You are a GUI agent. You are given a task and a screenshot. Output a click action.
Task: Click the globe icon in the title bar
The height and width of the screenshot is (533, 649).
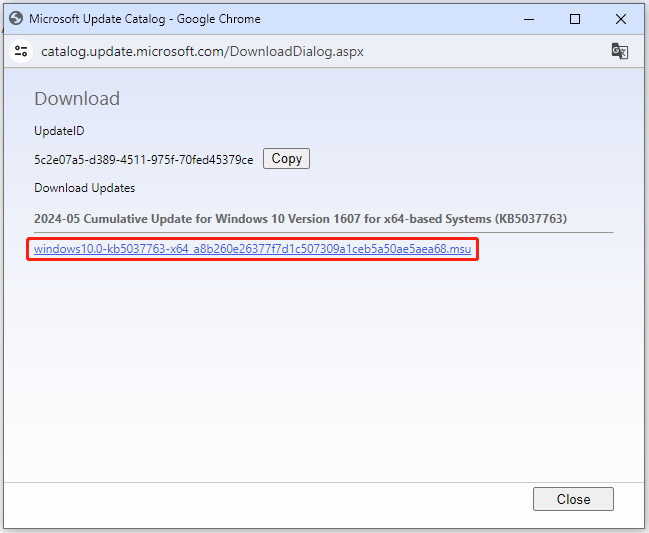[x=16, y=19]
